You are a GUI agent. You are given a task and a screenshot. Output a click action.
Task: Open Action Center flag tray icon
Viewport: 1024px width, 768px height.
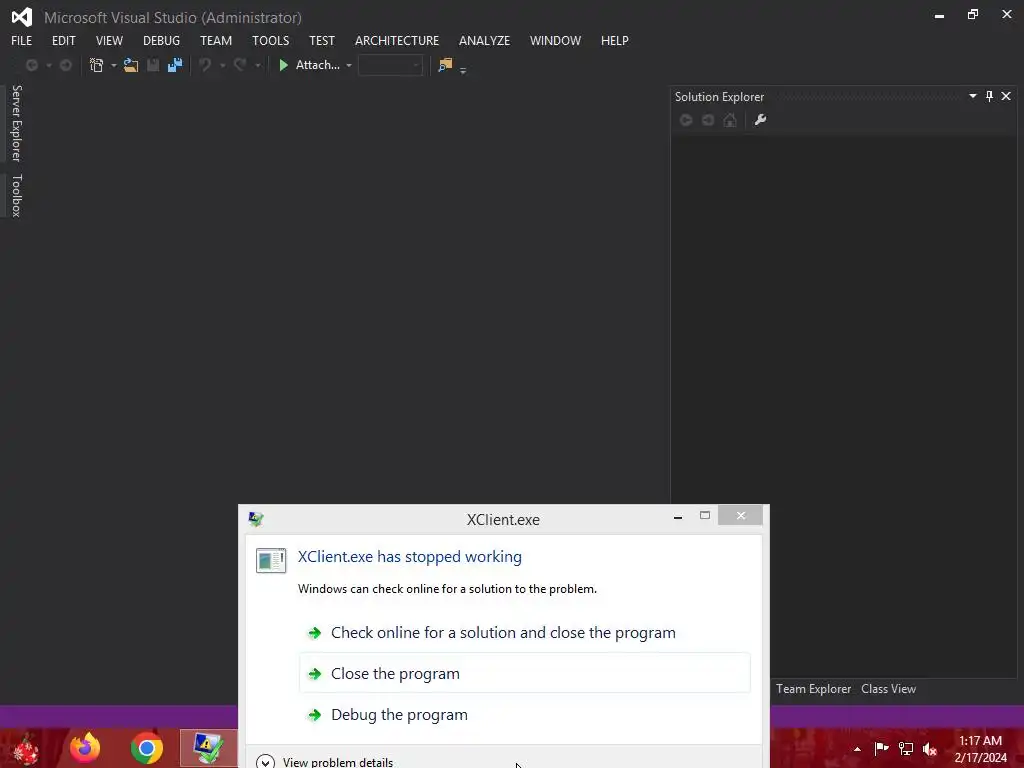pyautogui.click(x=881, y=749)
